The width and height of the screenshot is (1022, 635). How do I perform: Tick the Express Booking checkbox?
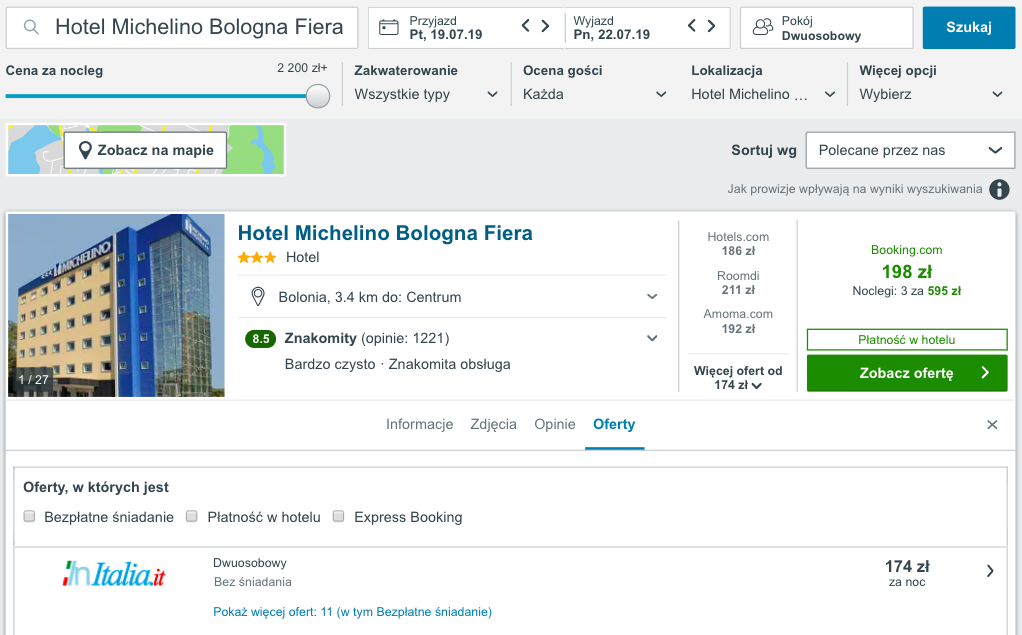click(x=338, y=516)
